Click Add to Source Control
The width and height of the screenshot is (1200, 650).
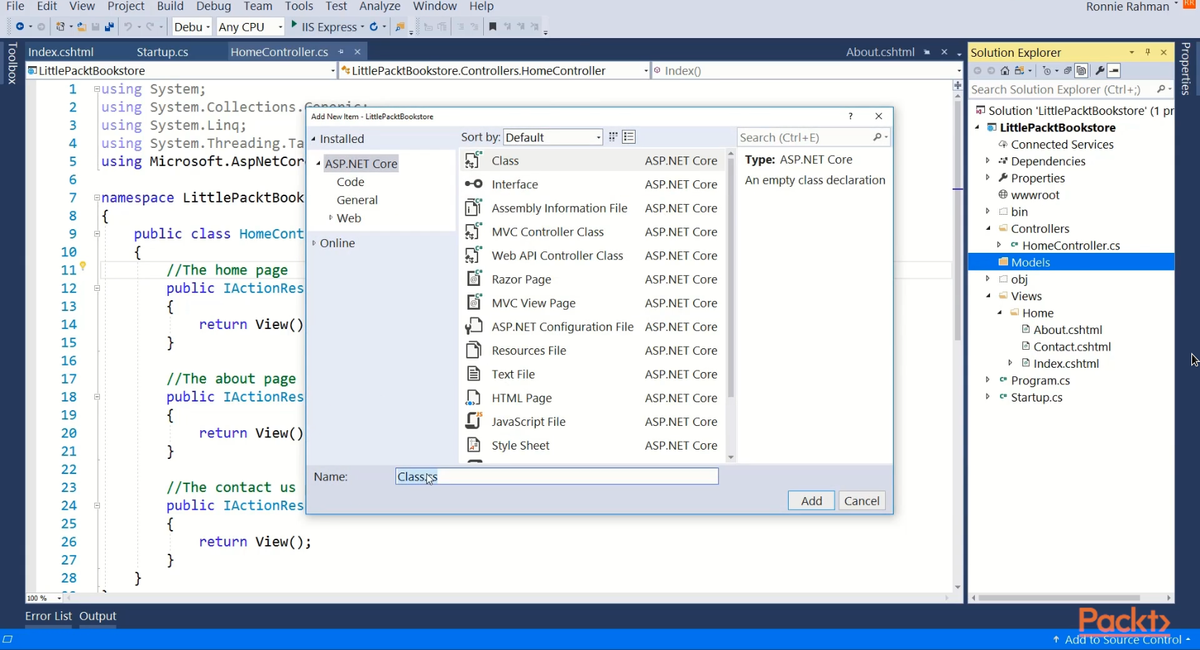point(1121,639)
